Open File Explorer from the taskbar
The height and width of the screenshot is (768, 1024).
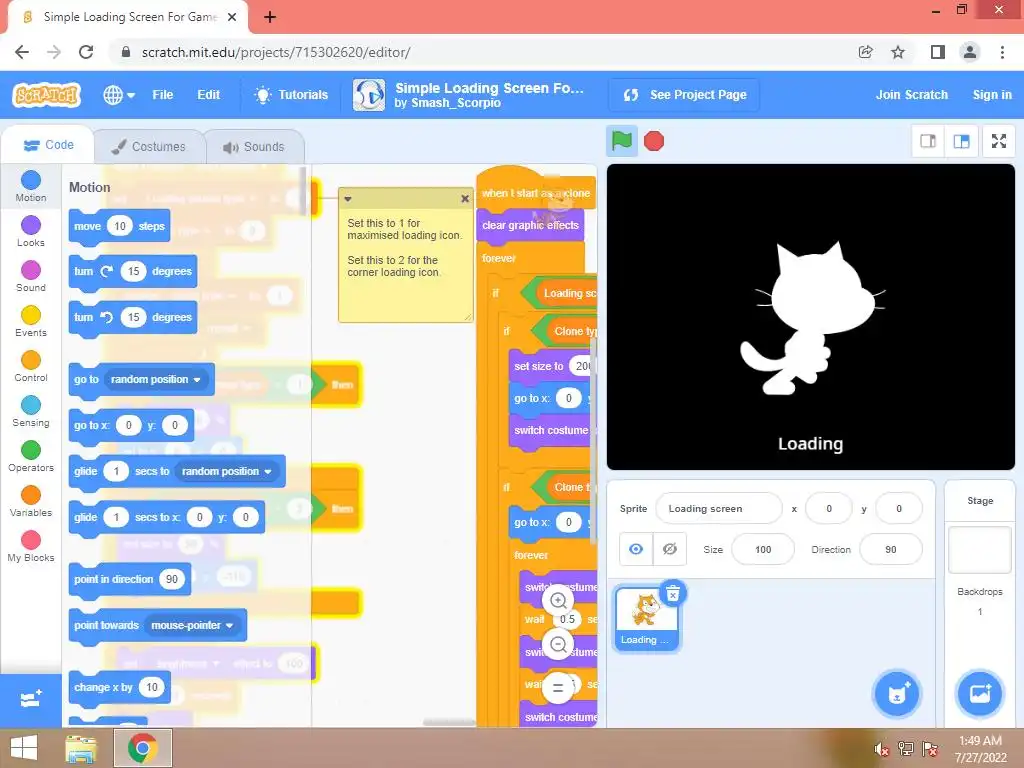[x=80, y=748]
